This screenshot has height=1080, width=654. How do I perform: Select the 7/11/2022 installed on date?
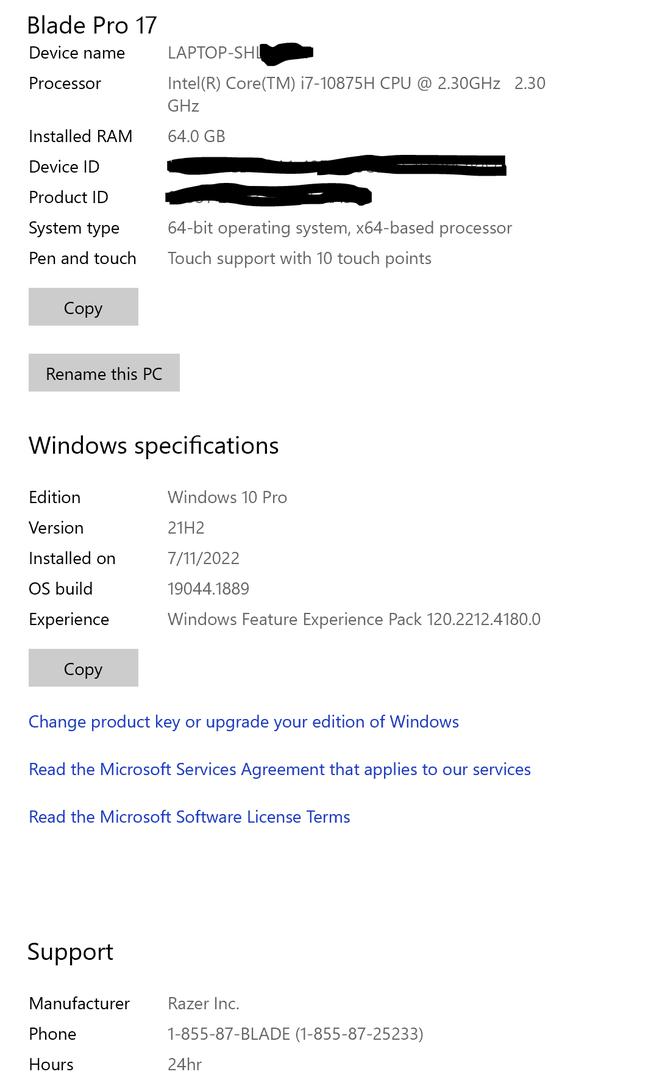(203, 558)
